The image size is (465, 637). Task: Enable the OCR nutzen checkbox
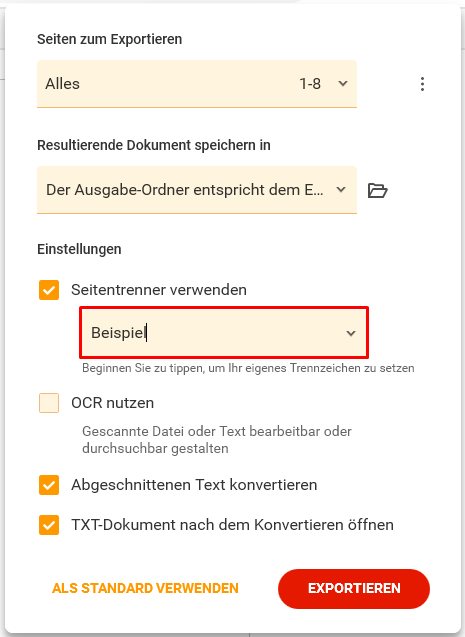[49, 403]
